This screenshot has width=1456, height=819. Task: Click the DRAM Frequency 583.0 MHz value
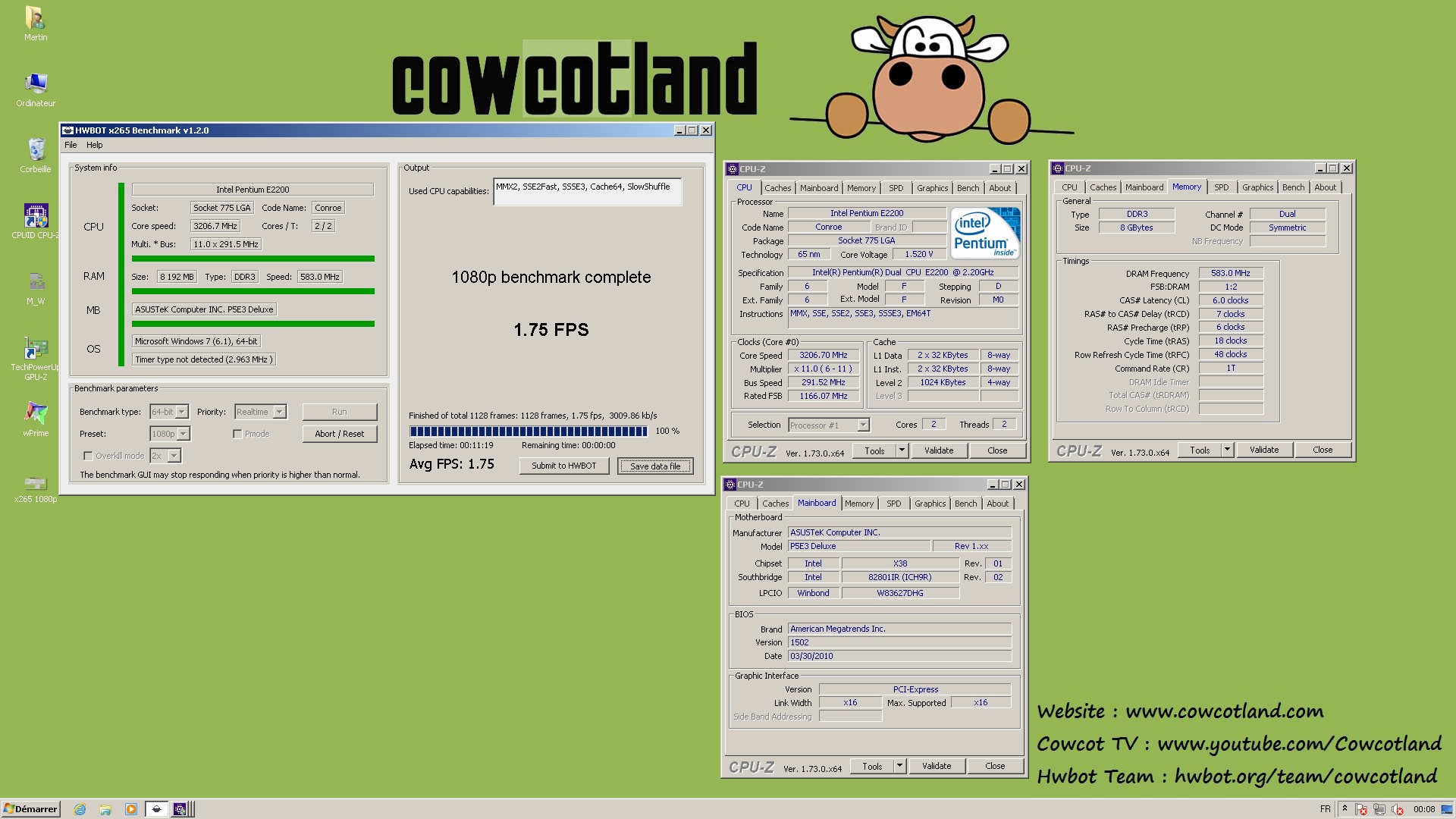click(1230, 273)
